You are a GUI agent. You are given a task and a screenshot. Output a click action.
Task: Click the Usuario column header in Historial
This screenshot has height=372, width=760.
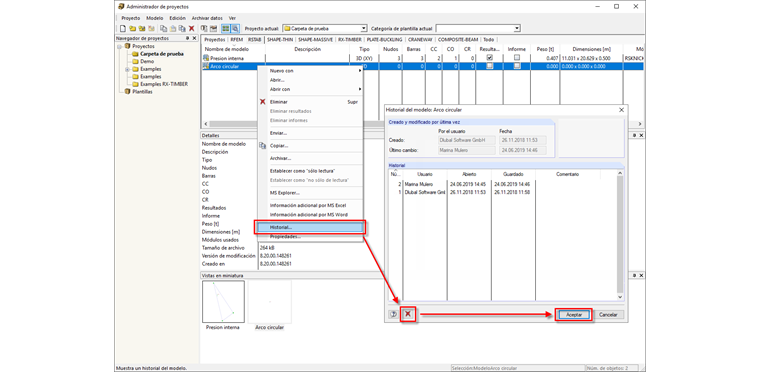425,174
